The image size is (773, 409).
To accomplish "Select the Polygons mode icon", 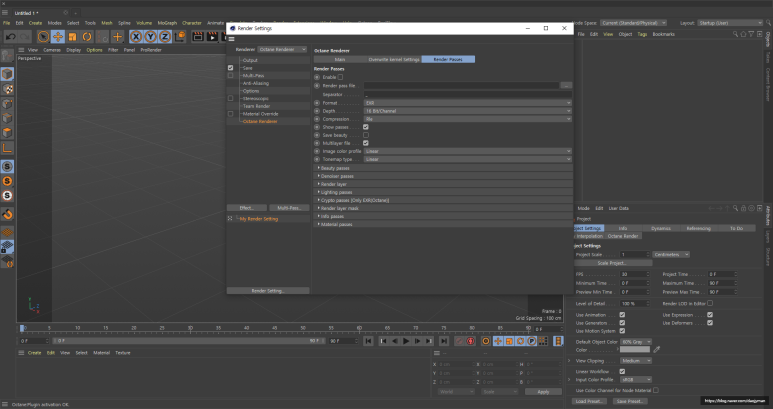I will point(7,133).
